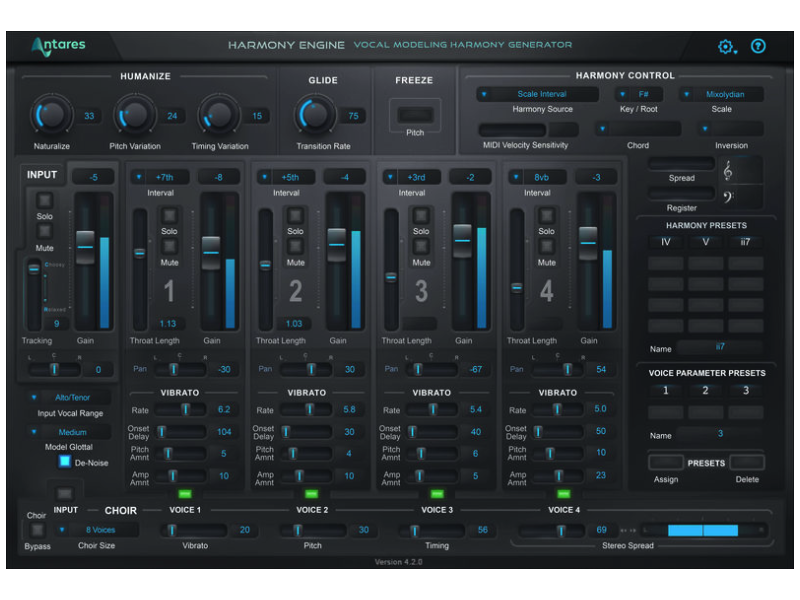This screenshot has height=600, width=800.
Task: Toggle the Freeze Pitch button
Action: click(x=415, y=115)
